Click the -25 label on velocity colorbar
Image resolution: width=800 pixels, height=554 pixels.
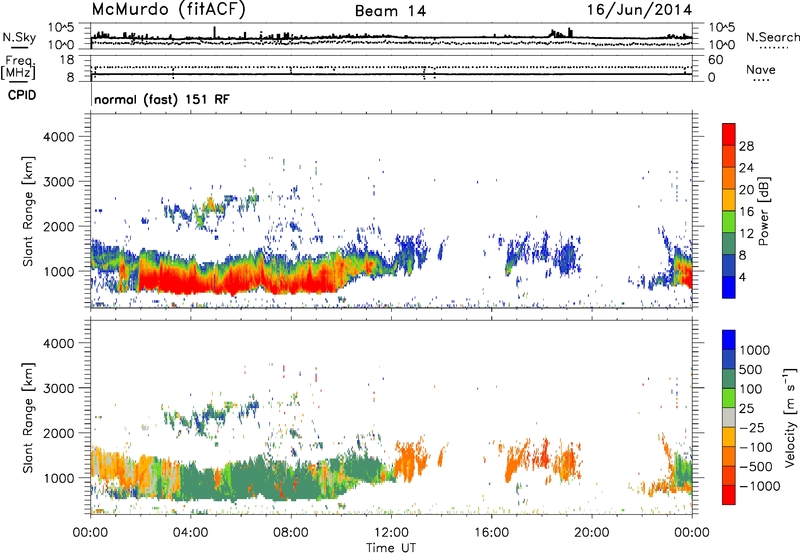(x=751, y=428)
